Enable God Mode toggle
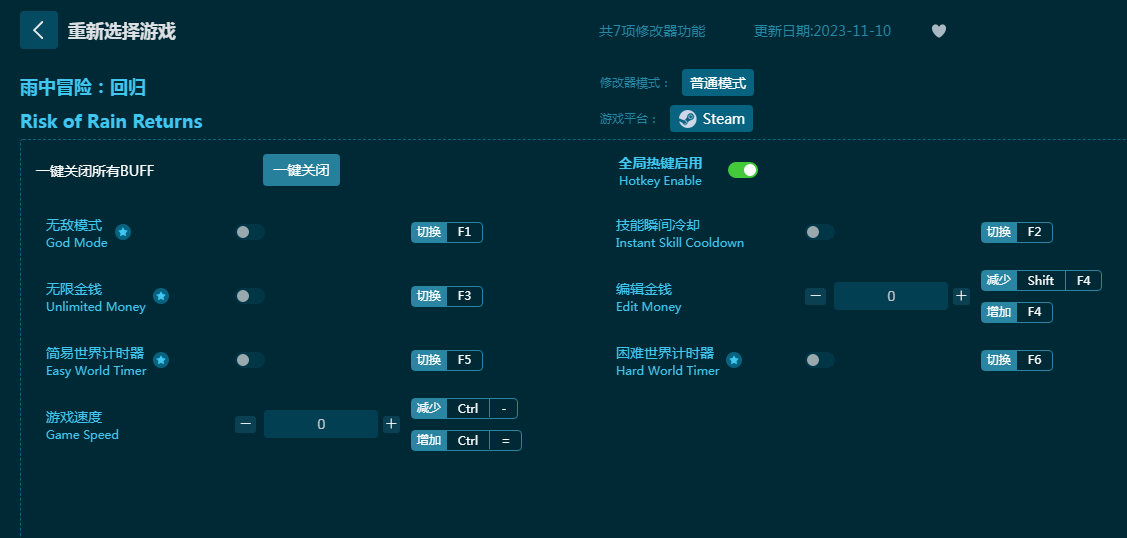Image resolution: width=1127 pixels, height=538 pixels. point(250,232)
